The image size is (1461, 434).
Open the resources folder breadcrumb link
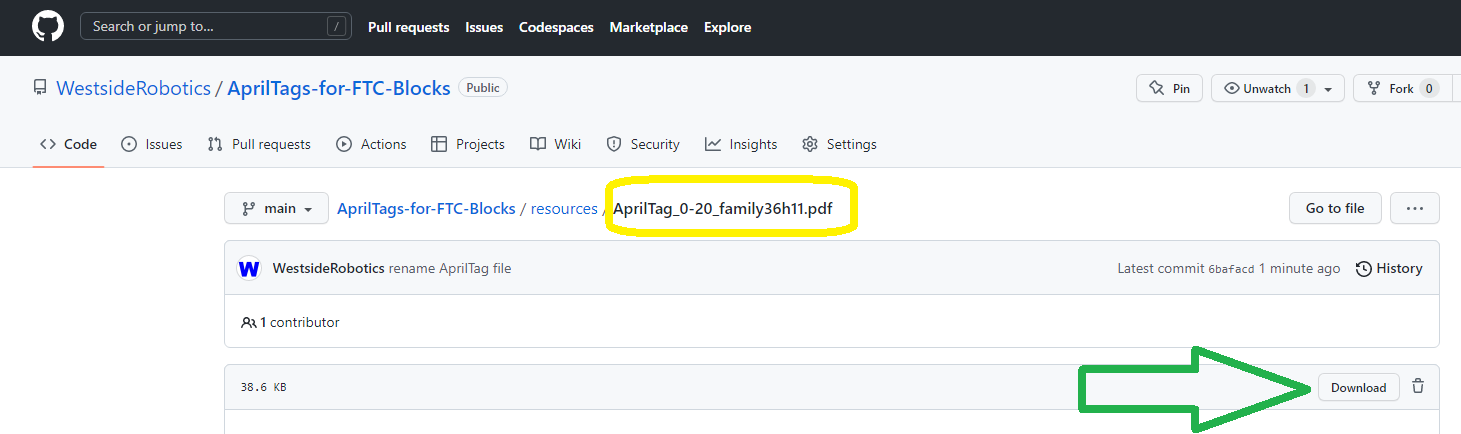[564, 209]
